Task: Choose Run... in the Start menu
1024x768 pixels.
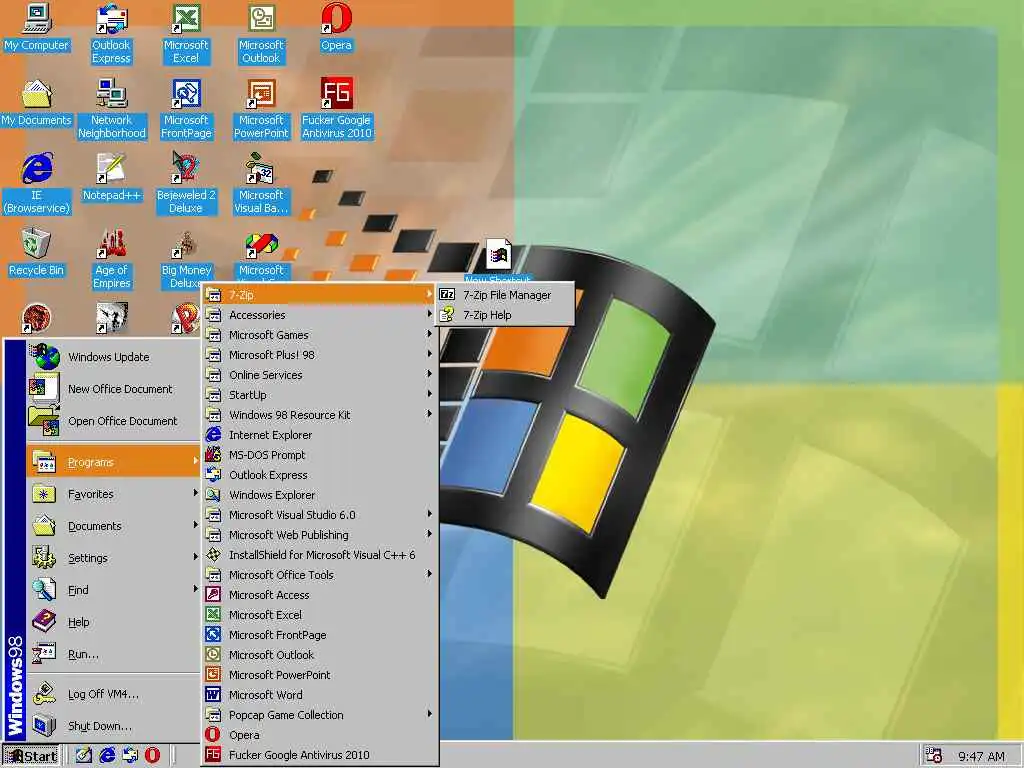Action: [x=113, y=654]
